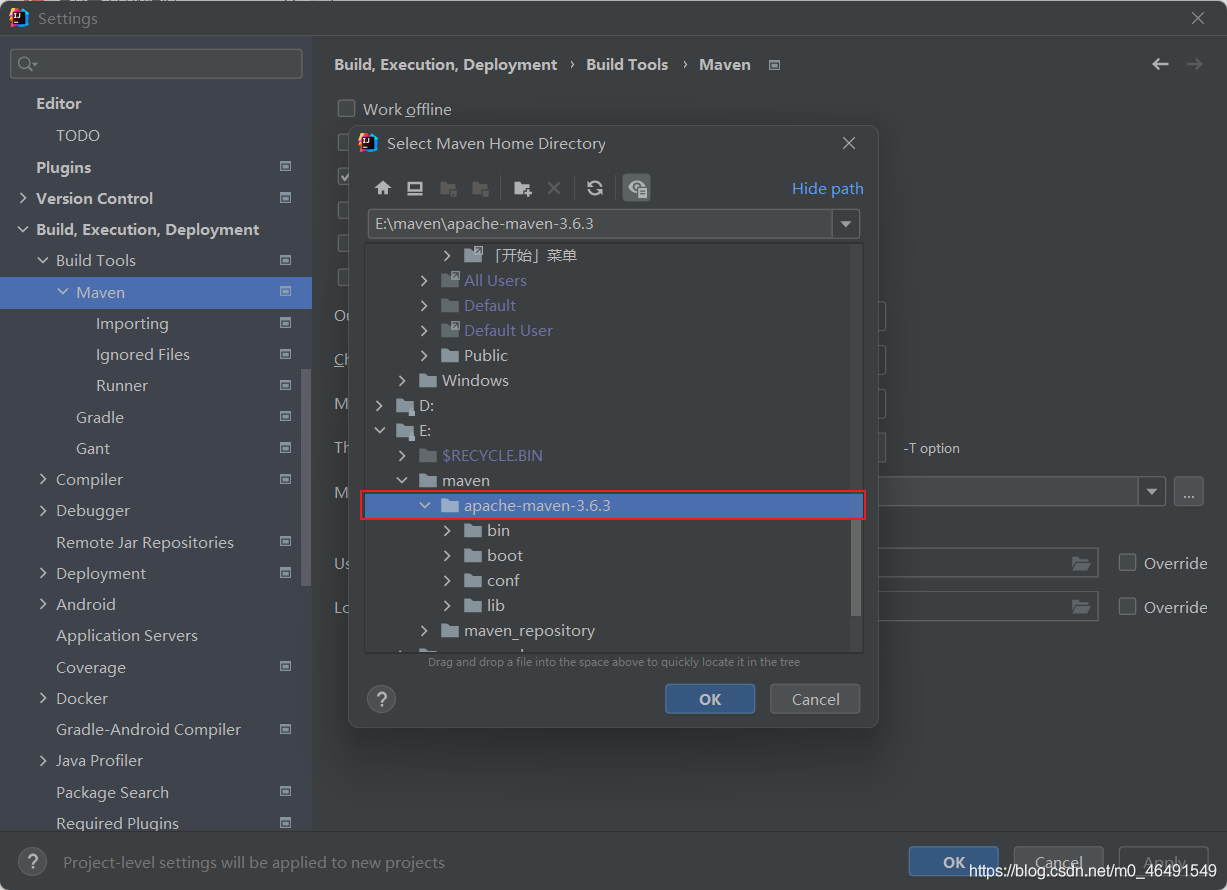Open help in Select Maven Home dialog
The height and width of the screenshot is (890, 1227).
(382, 699)
